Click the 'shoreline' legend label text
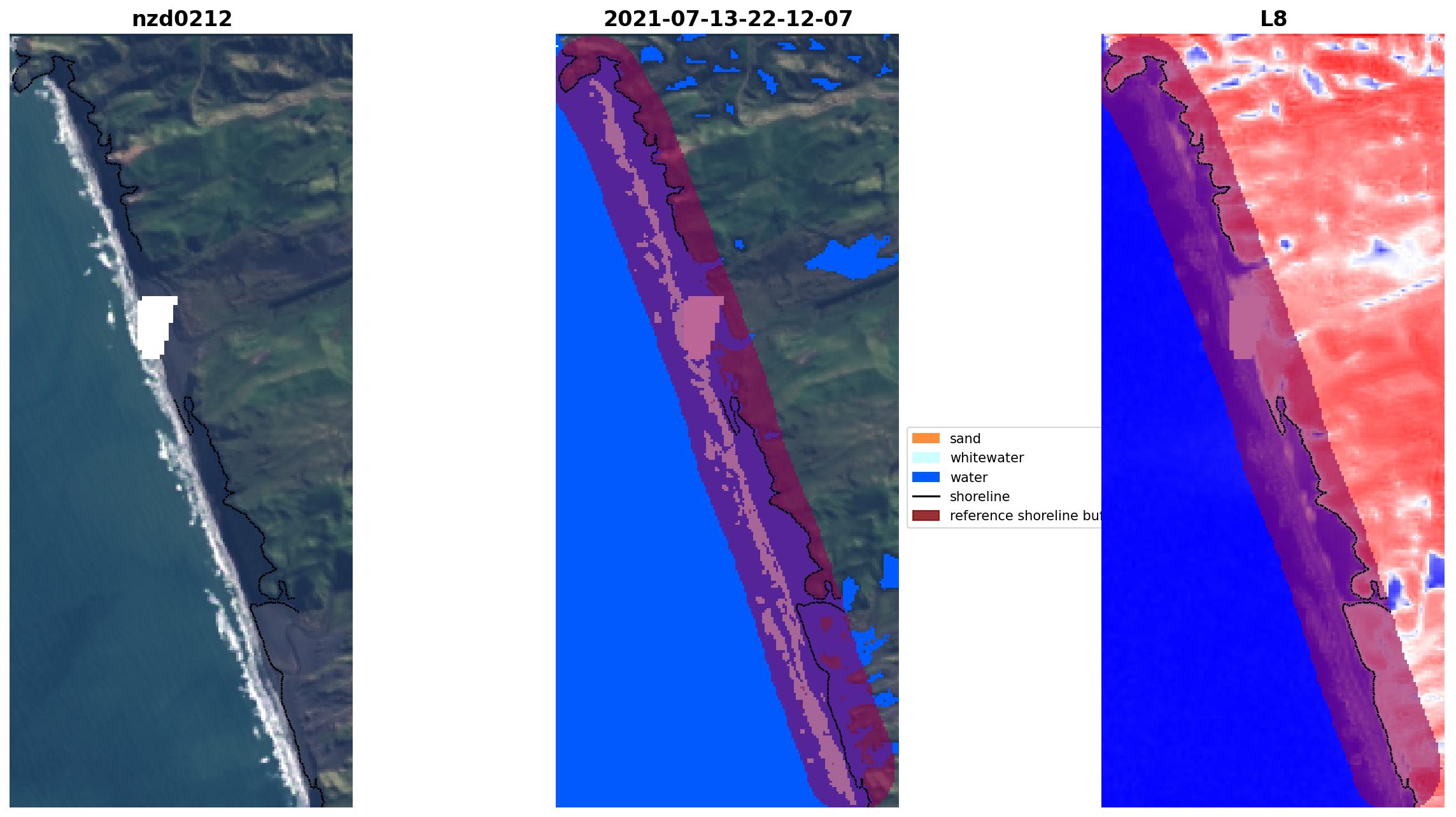The height and width of the screenshot is (817, 1456). click(979, 496)
